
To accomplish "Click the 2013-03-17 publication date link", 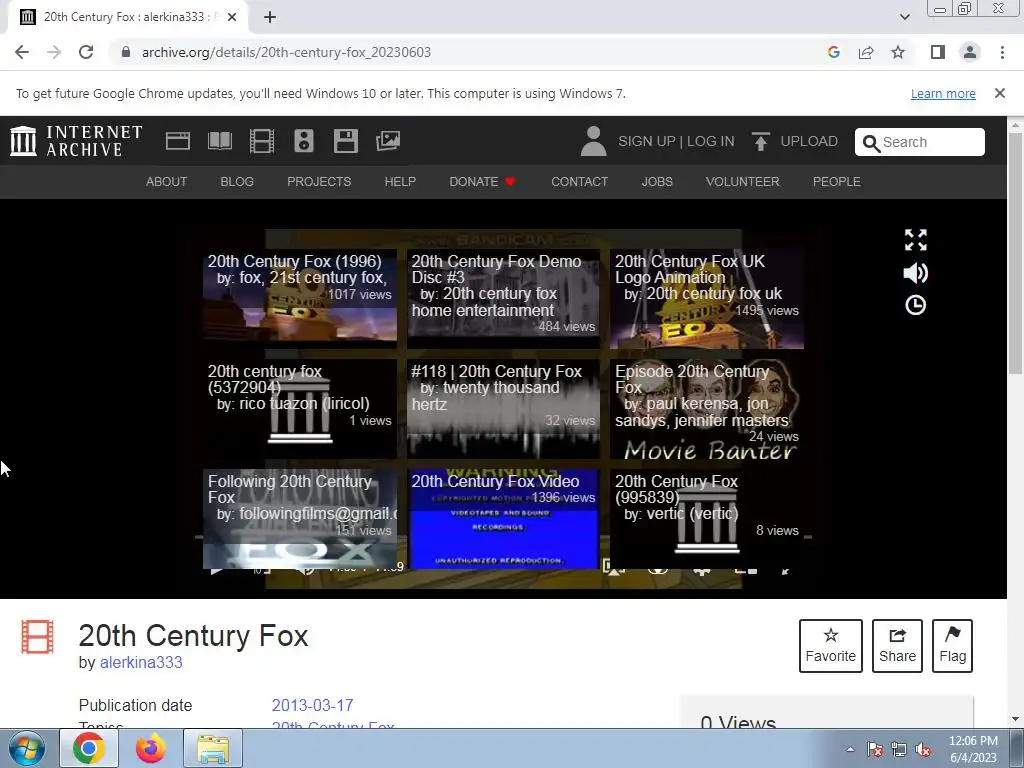I will pos(312,705).
